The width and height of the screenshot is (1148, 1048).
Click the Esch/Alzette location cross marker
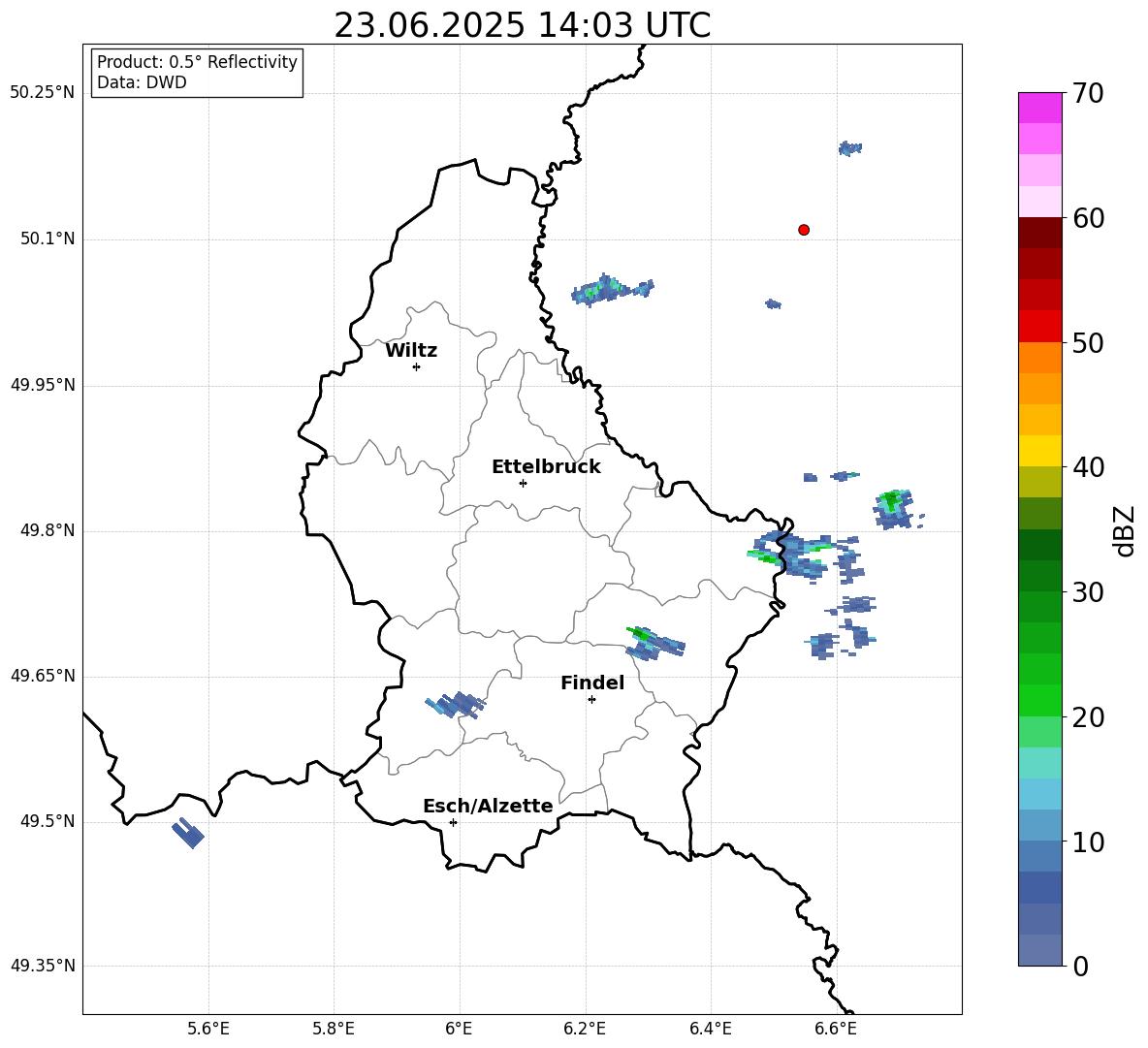pos(453,822)
